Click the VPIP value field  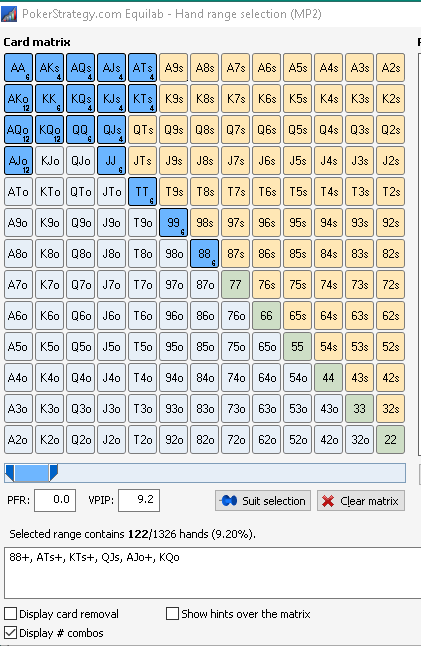pos(139,500)
